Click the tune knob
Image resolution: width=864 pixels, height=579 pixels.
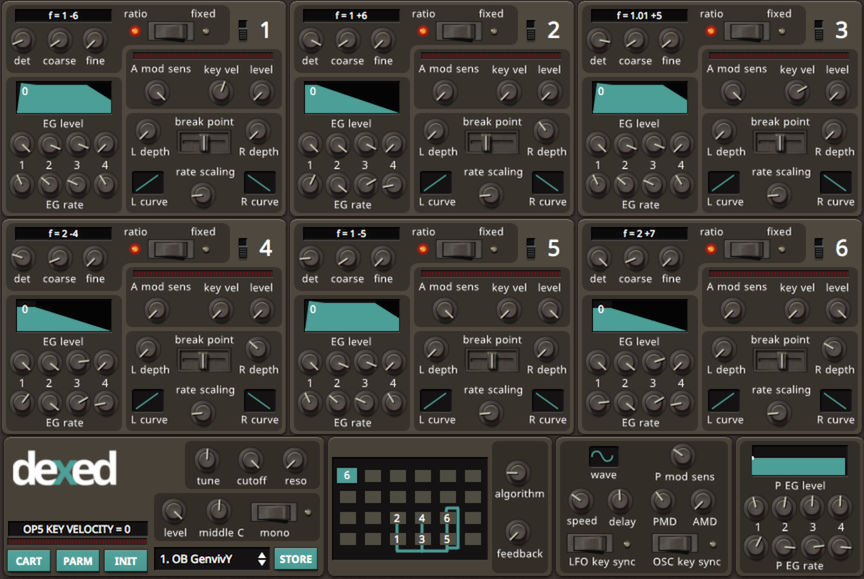point(207,460)
